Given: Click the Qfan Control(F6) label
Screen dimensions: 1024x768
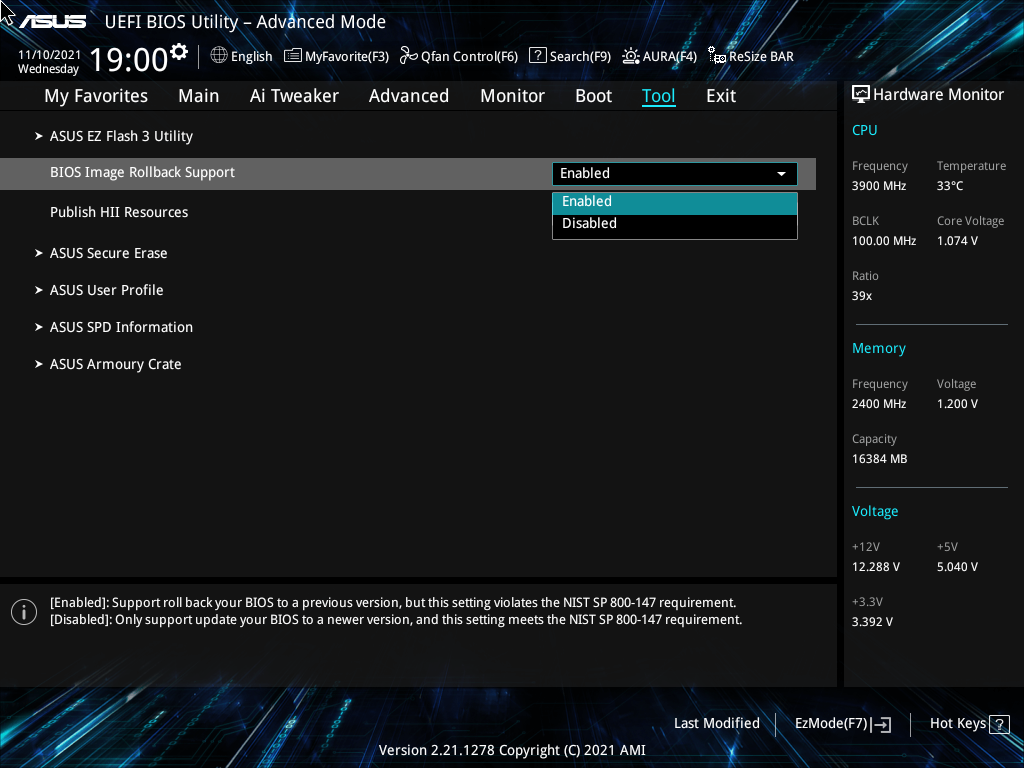Looking at the screenshot, I should point(469,57).
